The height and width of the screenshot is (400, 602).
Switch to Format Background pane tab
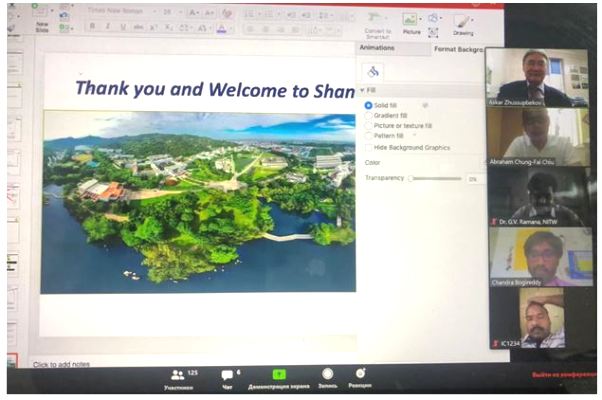click(x=458, y=49)
